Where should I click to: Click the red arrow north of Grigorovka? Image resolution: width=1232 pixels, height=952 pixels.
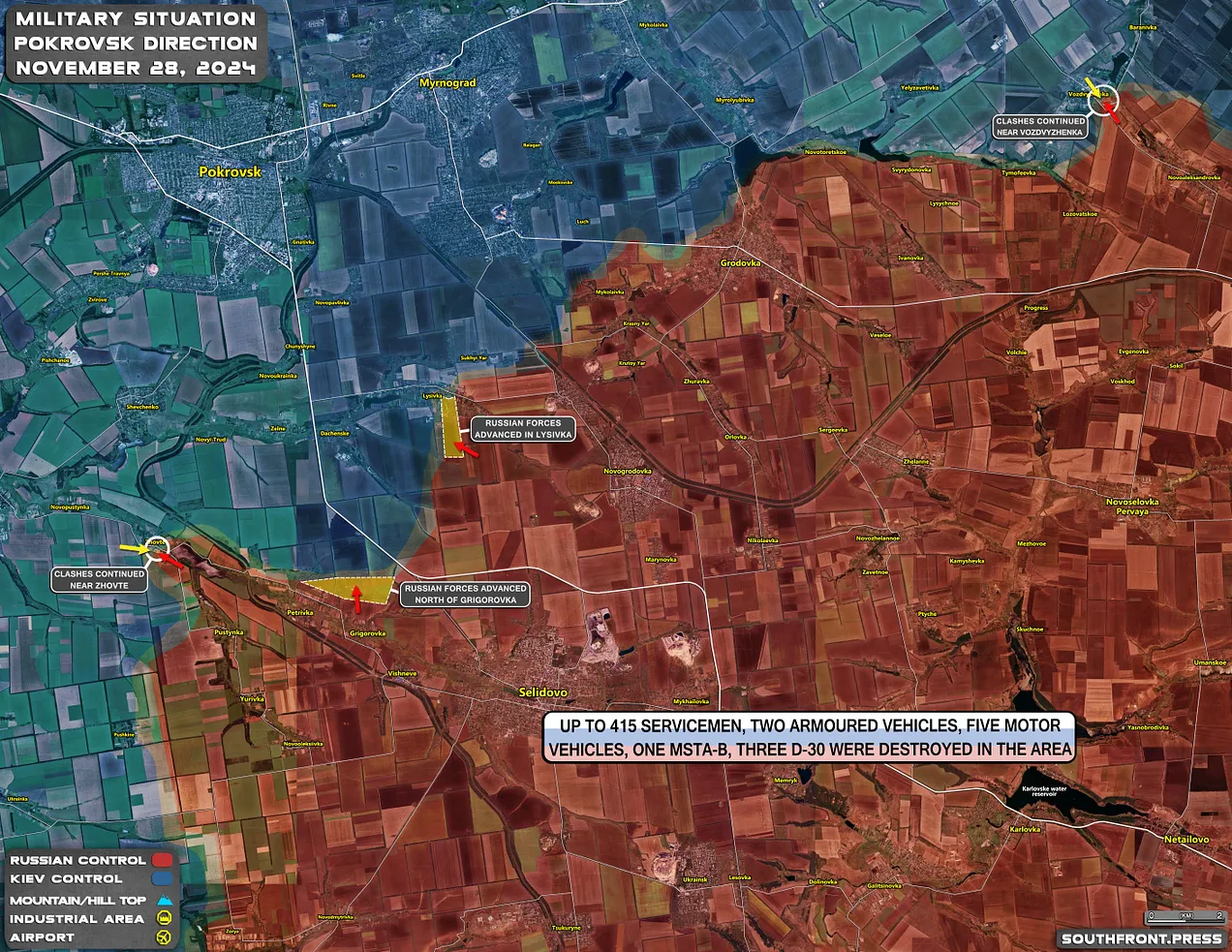(357, 599)
